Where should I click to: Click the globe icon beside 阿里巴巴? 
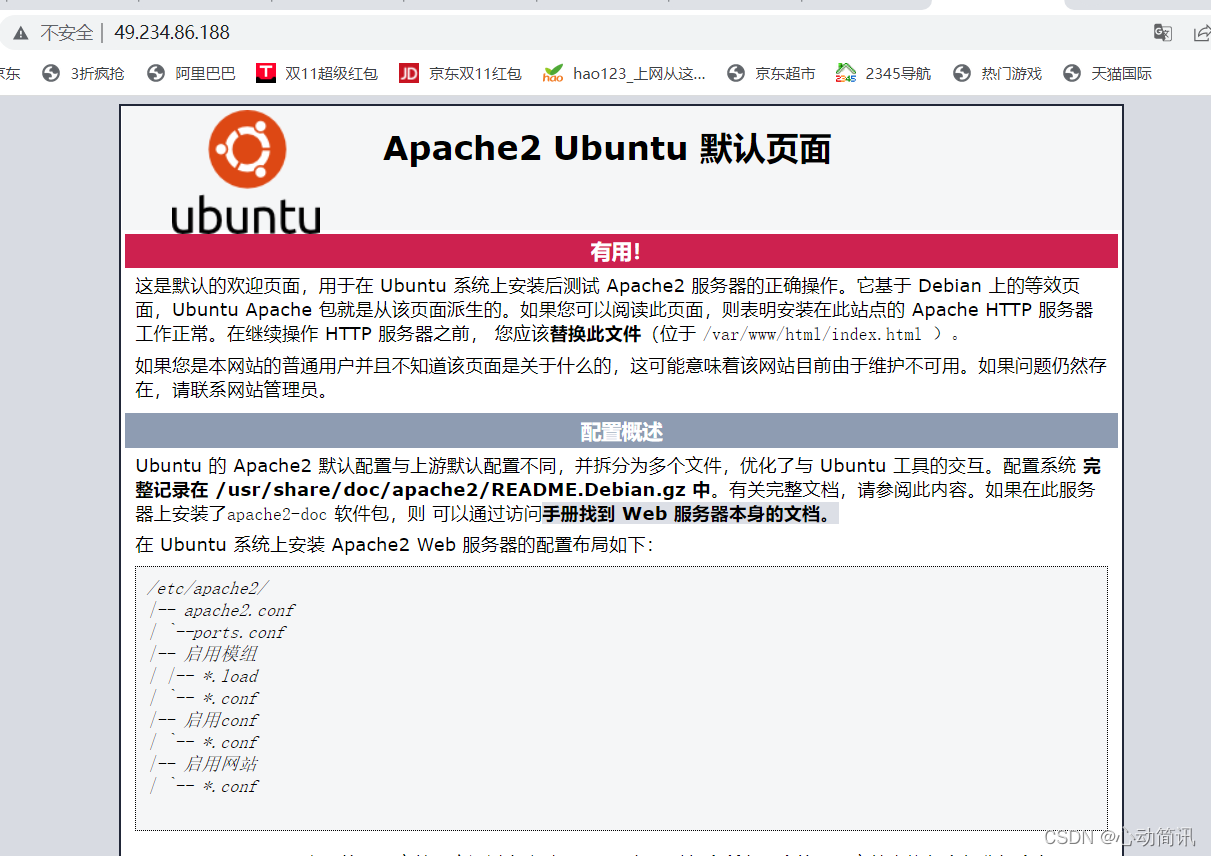pos(155,73)
